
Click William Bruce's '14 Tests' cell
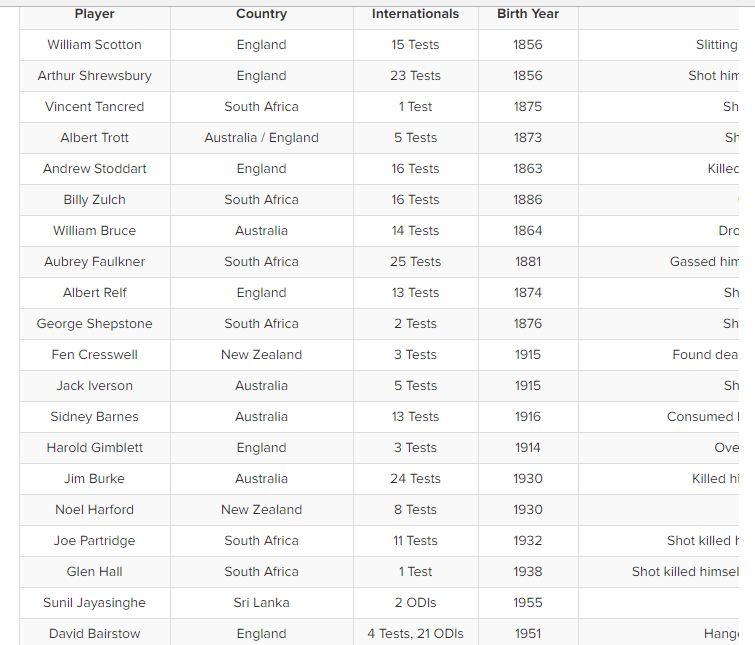pos(415,231)
